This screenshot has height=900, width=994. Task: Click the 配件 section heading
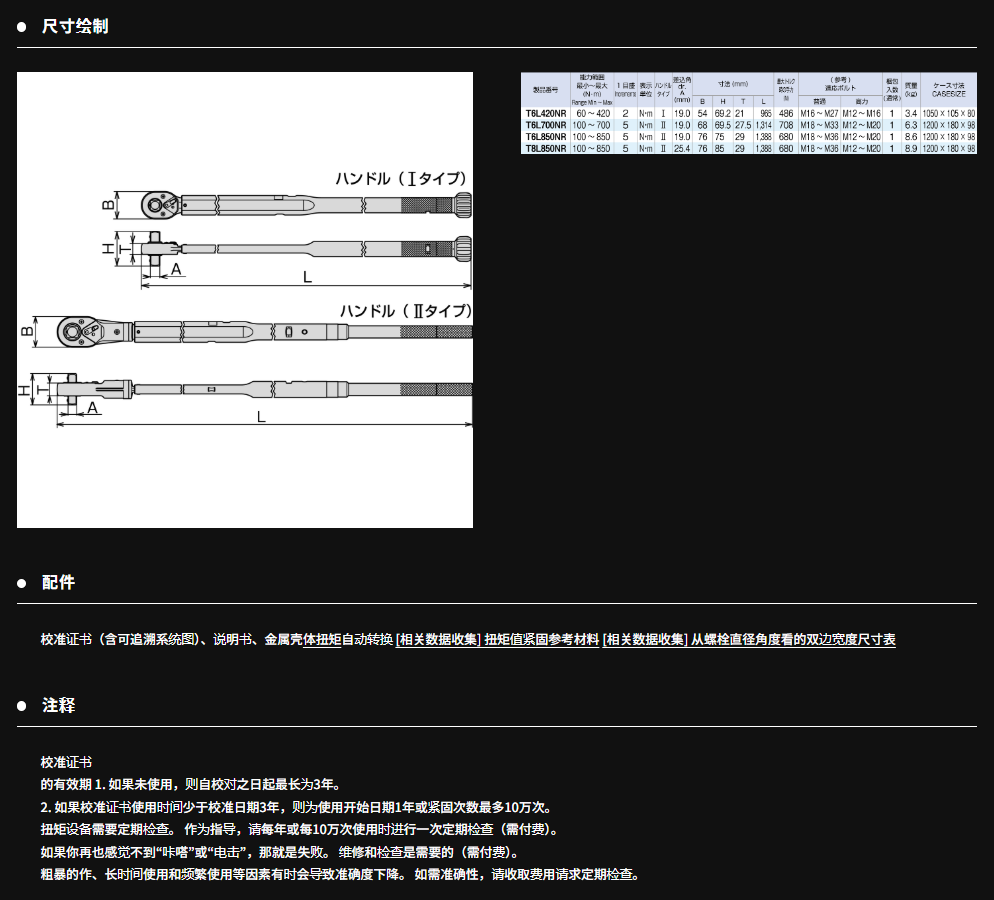point(58,583)
